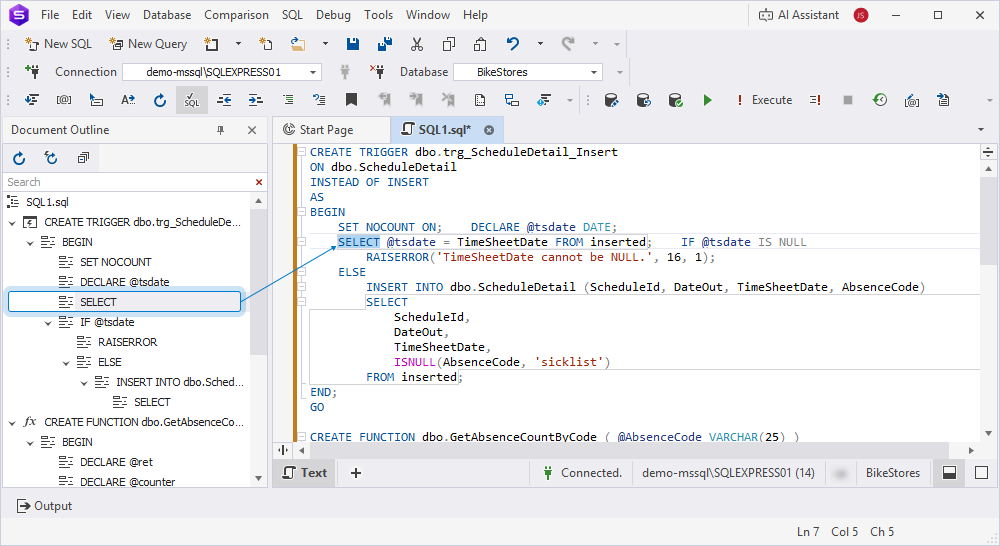Click the plus button next to Text
1000x546 pixels.
[x=356, y=473]
